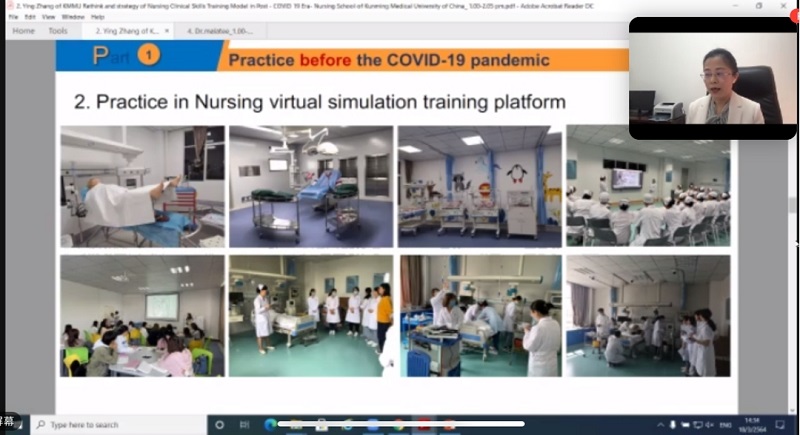Viewport: 800px width, 435px height.
Task: Expand hidden system tray icons
Action: 659,425
